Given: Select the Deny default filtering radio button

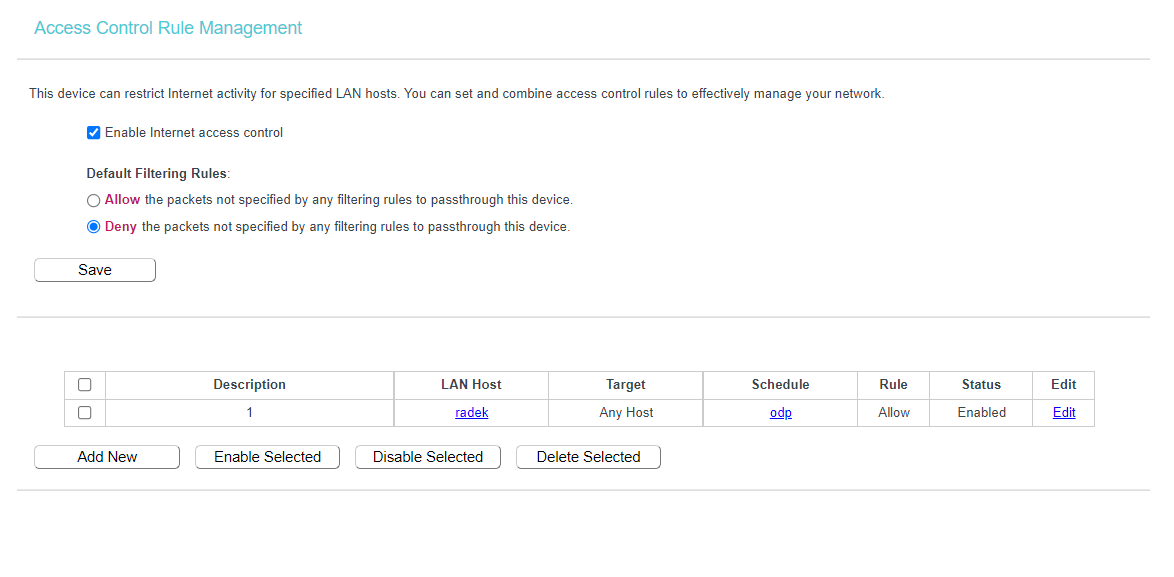Looking at the screenshot, I should tap(94, 227).
